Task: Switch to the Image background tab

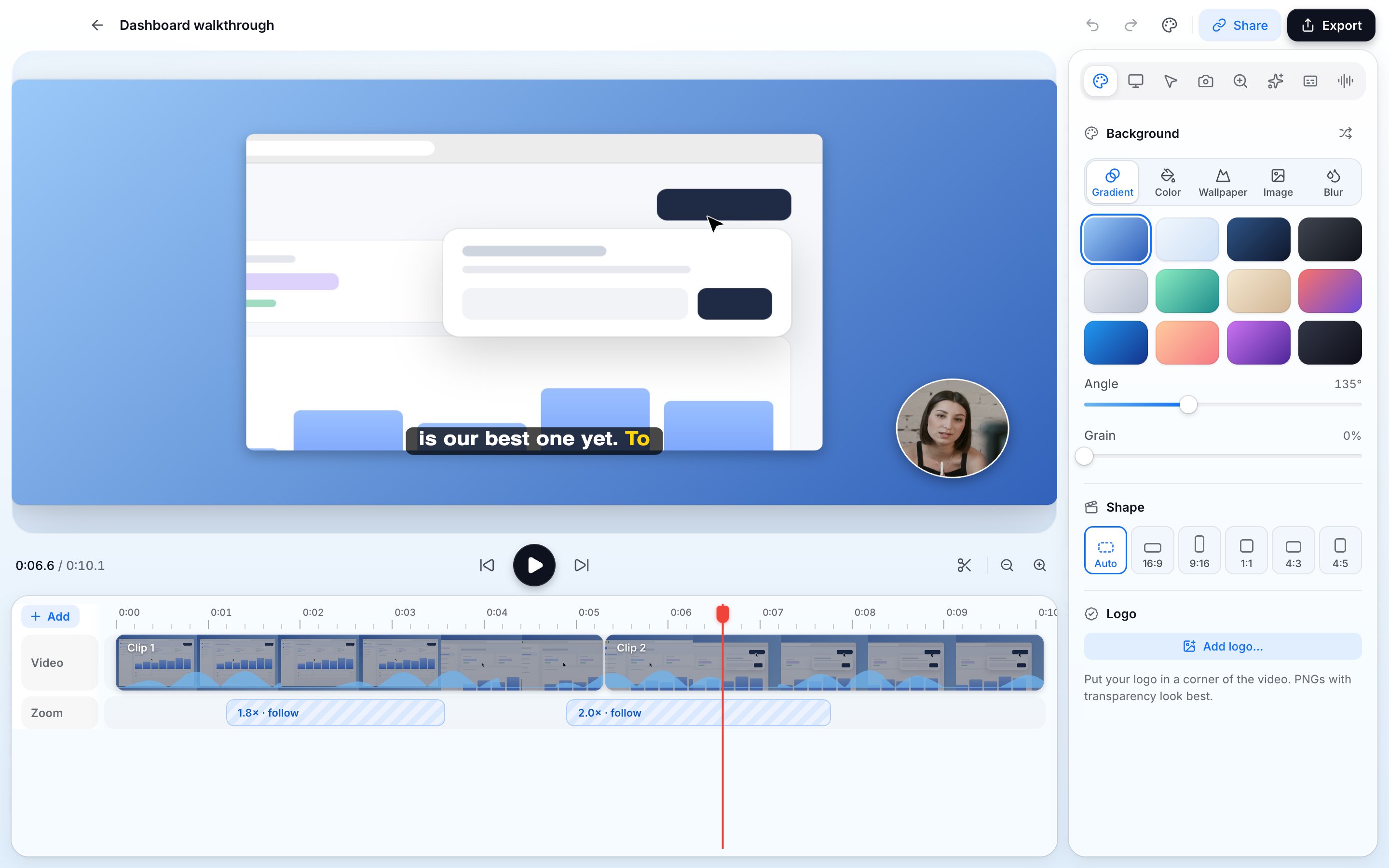Action: click(x=1278, y=183)
